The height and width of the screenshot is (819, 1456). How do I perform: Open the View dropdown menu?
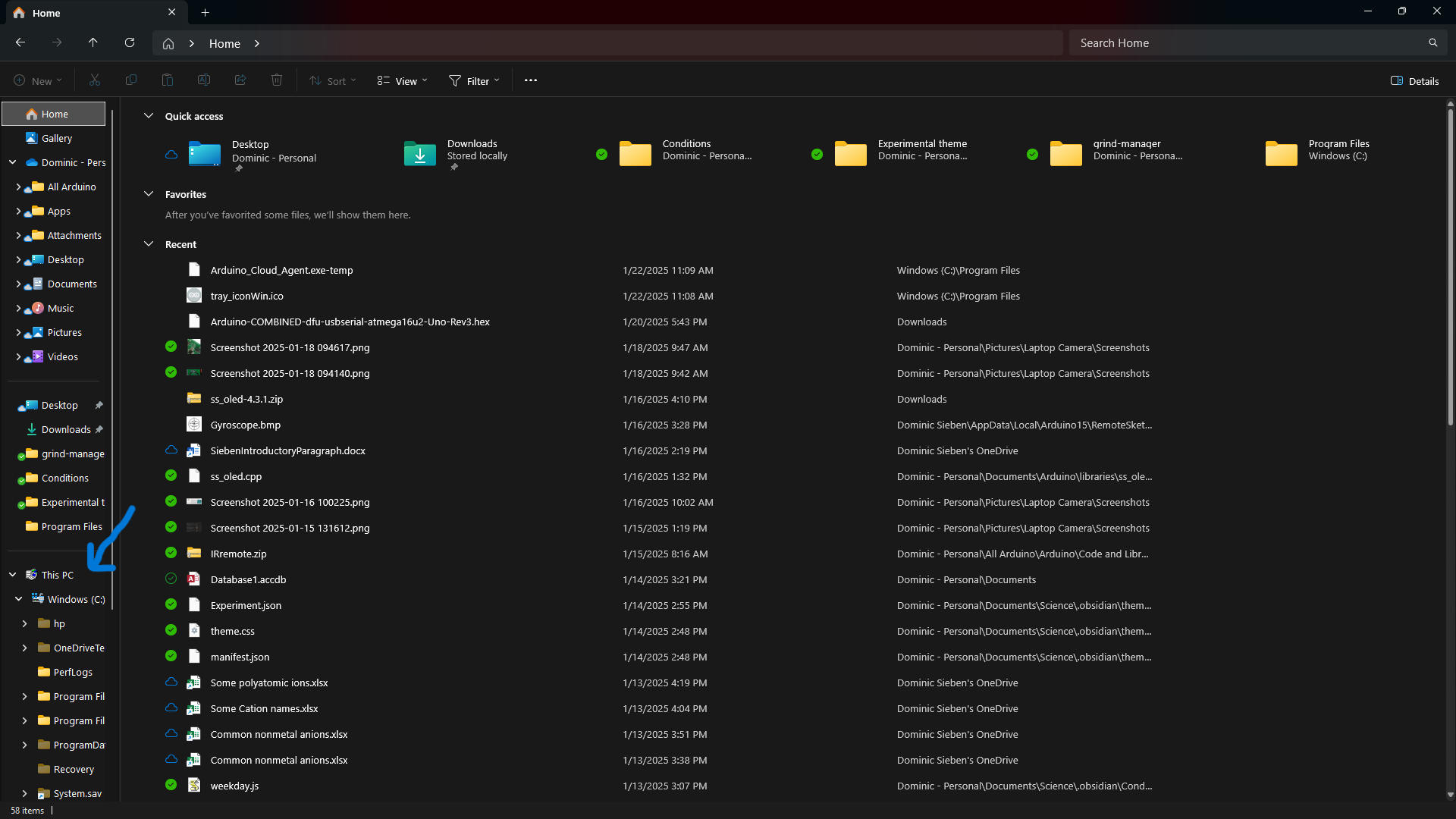[x=403, y=81]
